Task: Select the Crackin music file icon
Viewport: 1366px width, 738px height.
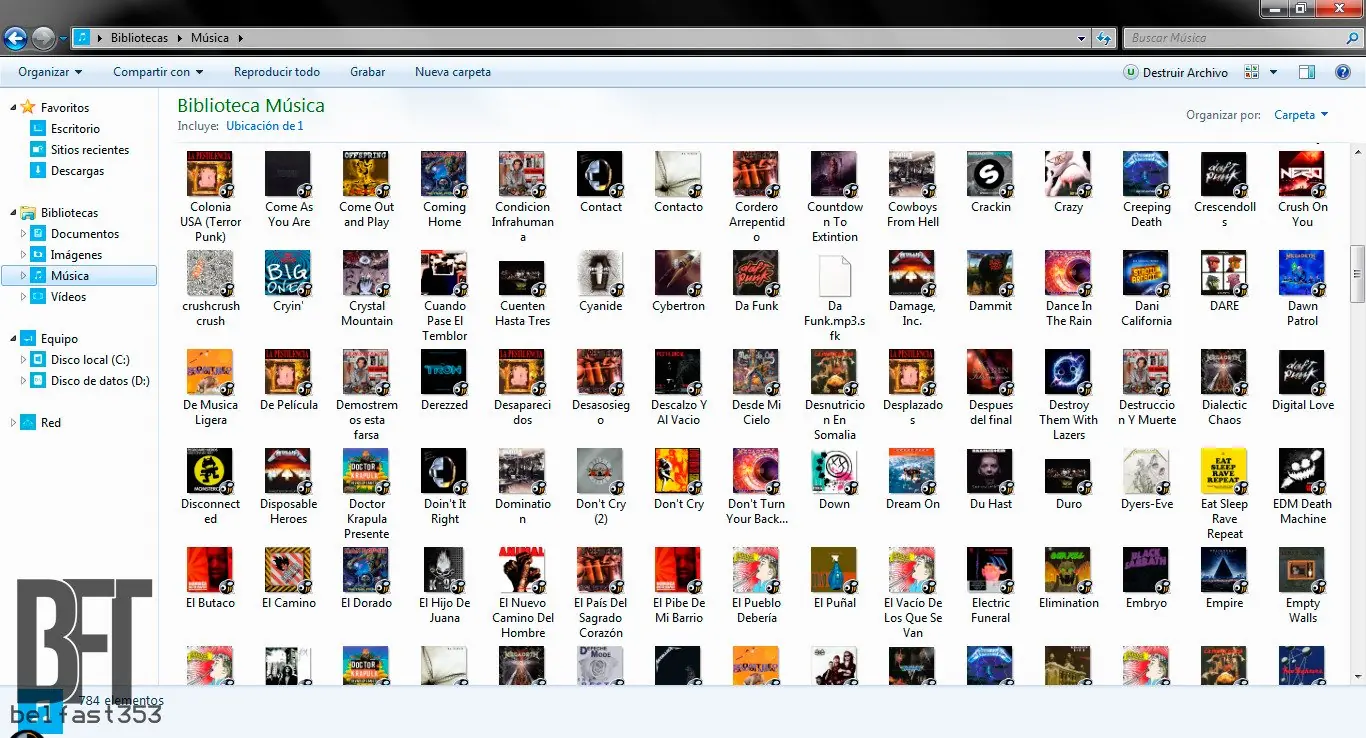Action: 990,174
